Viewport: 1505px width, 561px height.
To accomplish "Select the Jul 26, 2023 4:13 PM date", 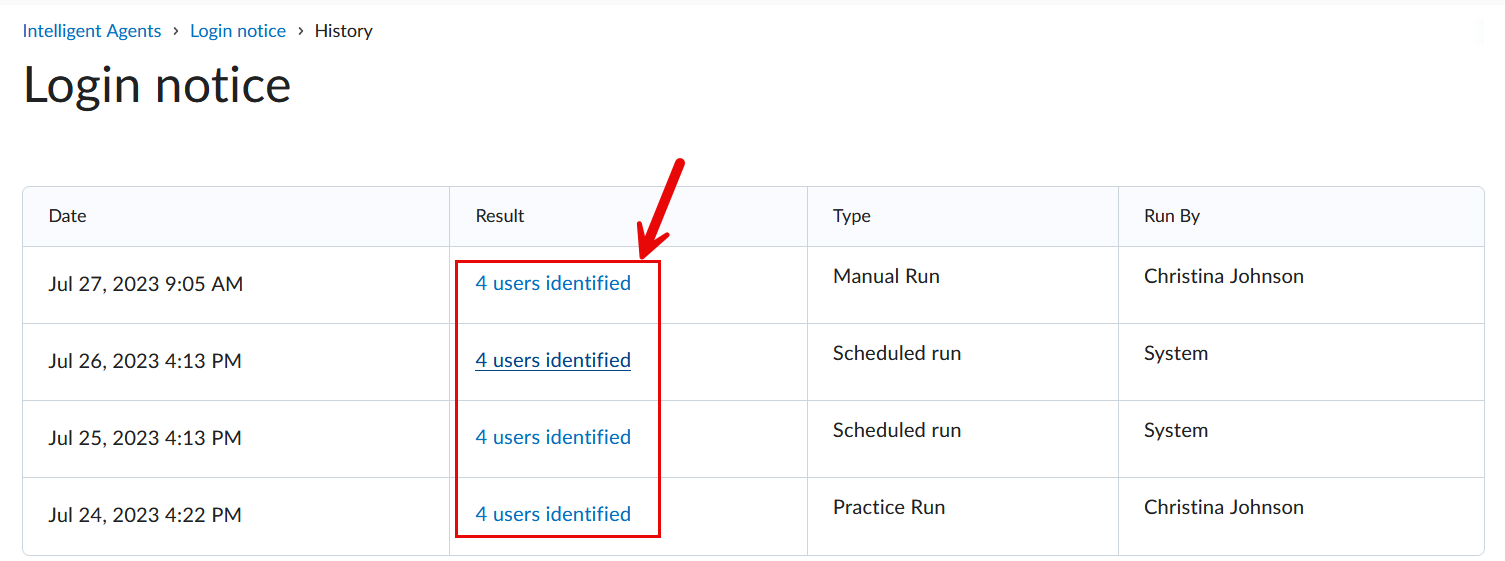I will (x=145, y=361).
